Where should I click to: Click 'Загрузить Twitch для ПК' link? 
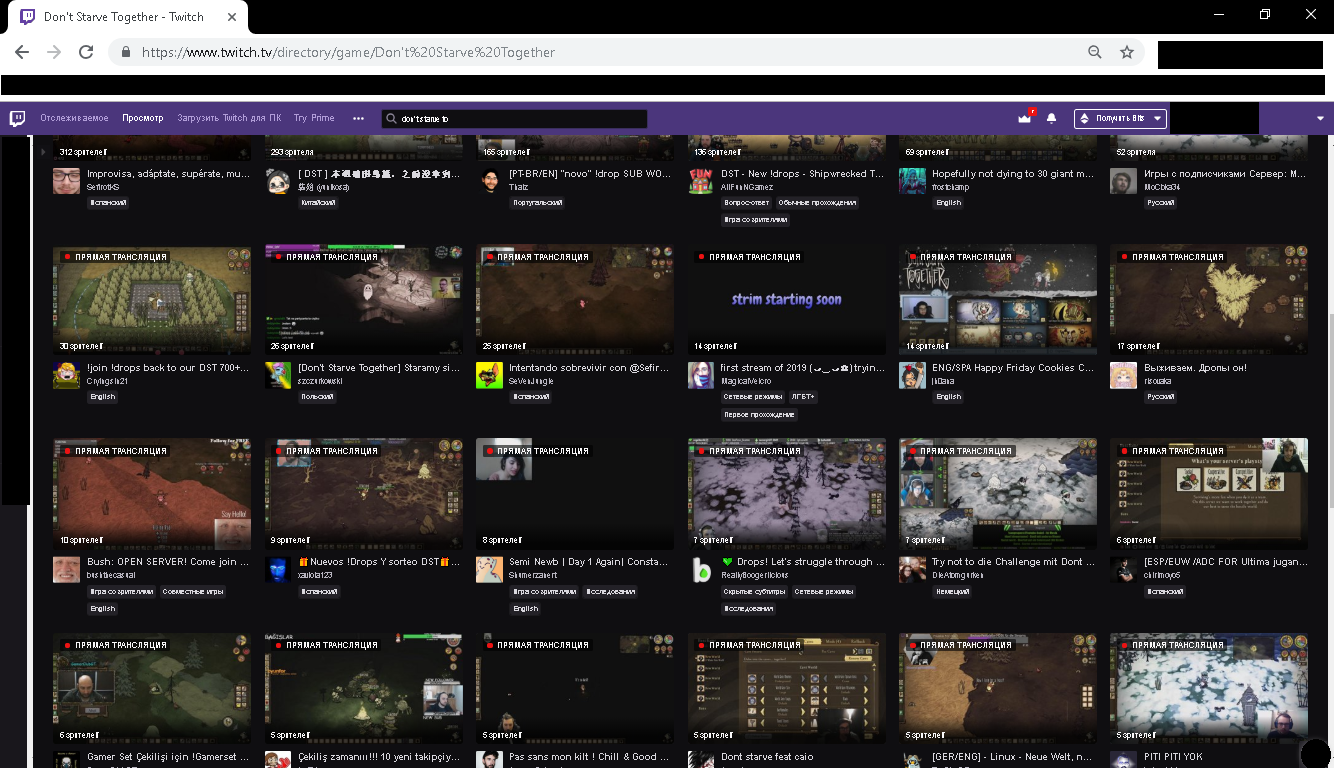pyautogui.click(x=229, y=118)
